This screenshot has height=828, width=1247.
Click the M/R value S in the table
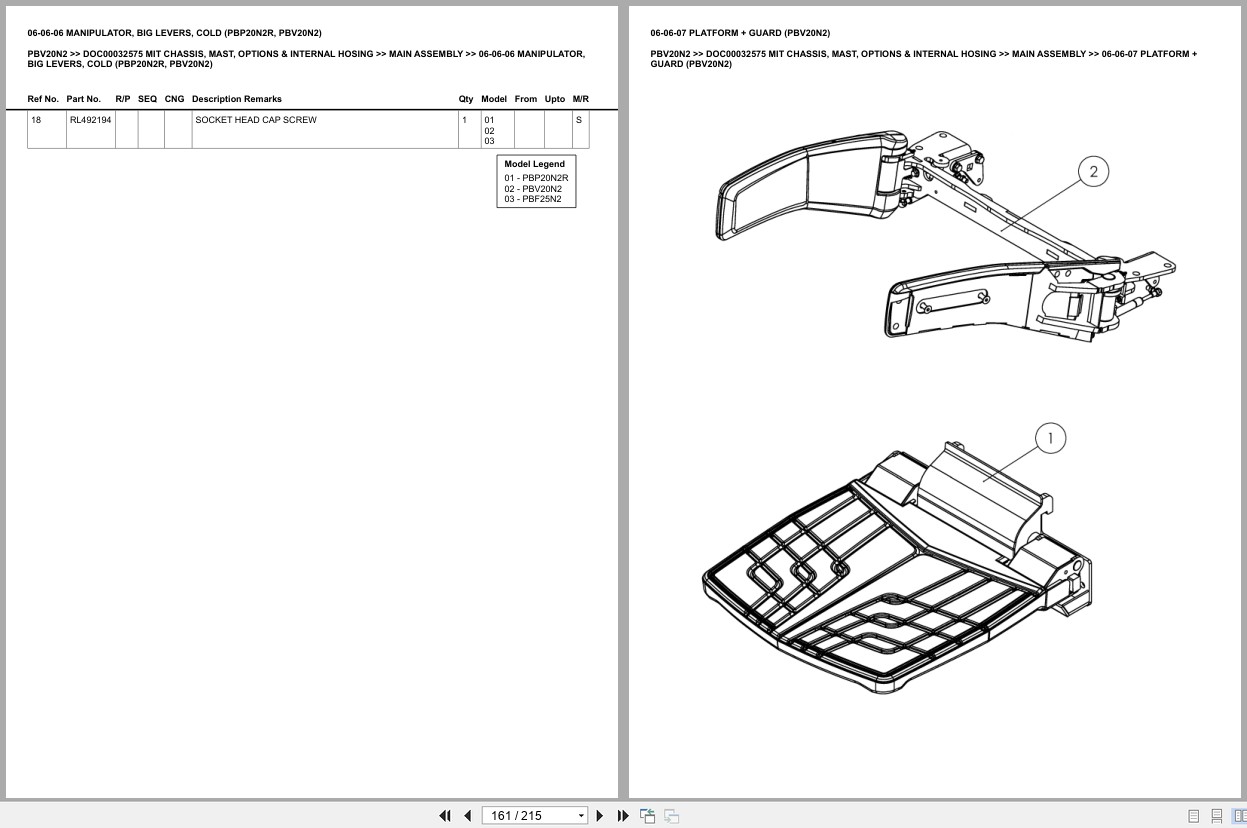click(x=579, y=120)
